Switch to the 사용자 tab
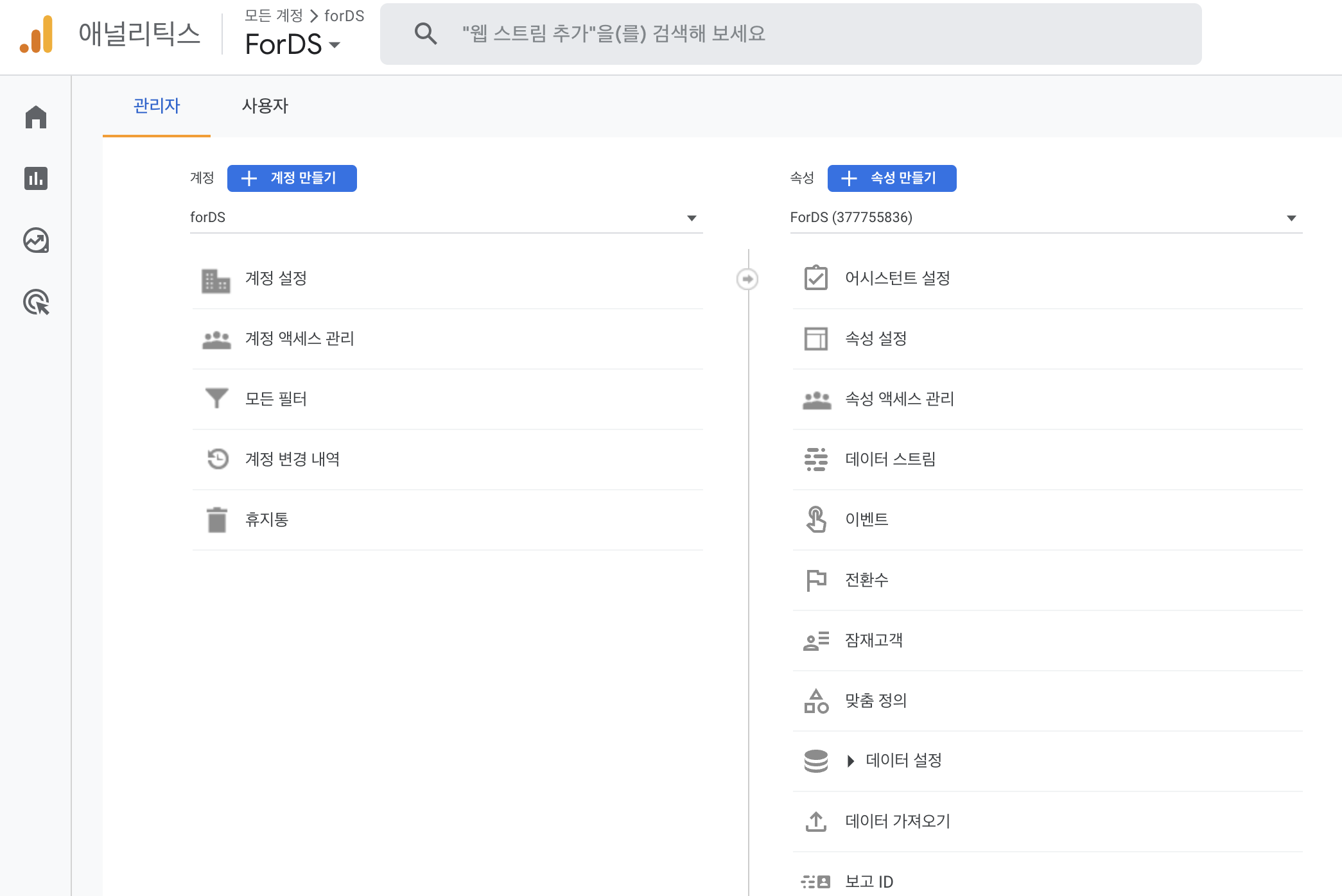The width and height of the screenshot is (1342, 896). (x=265, y=106)
